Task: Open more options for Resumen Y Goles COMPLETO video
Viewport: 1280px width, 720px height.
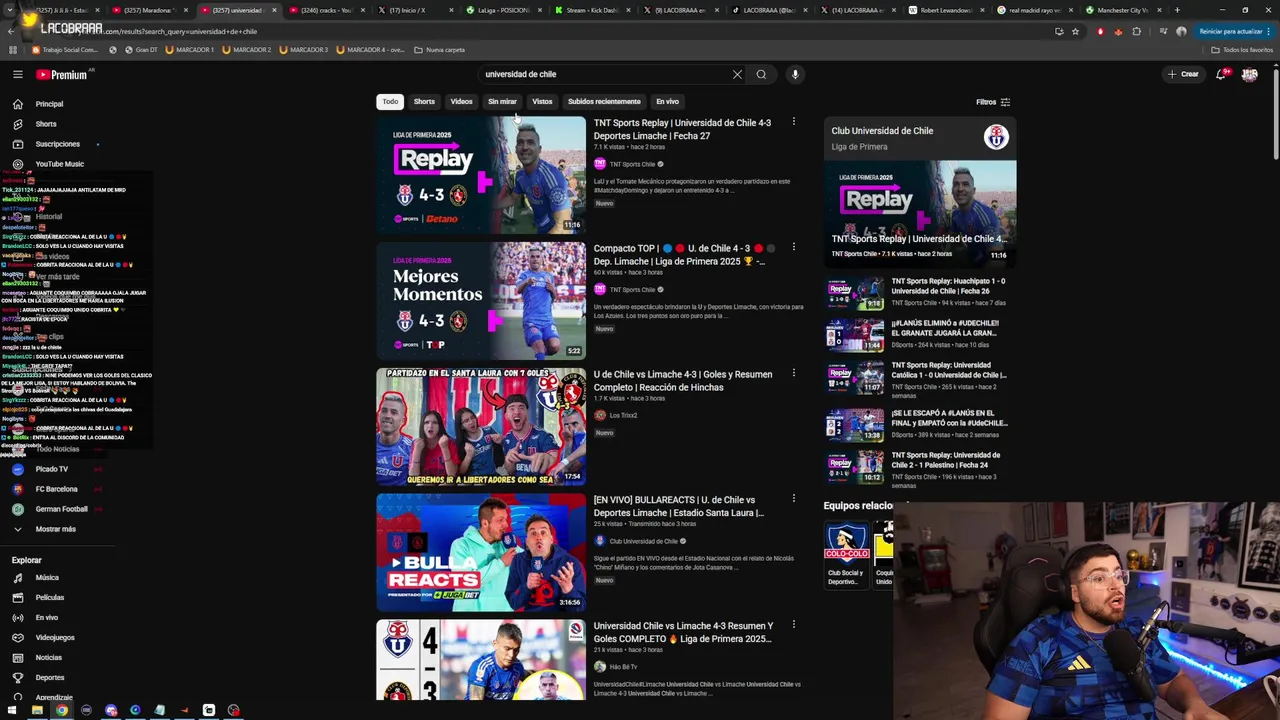Action: tap(794, 624)
